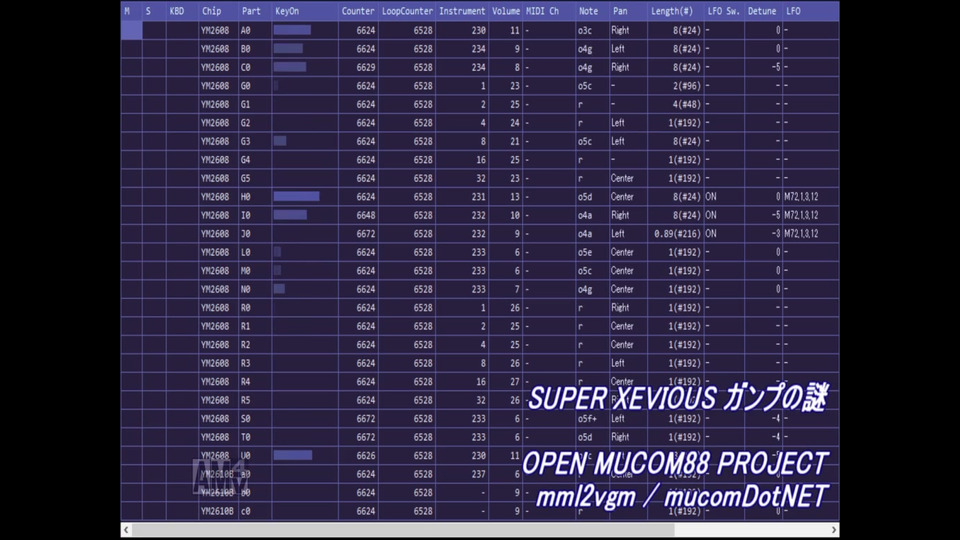Screen dimensions: 960x540
Task: Click the LFO Sw. column header
Action: 724,11
